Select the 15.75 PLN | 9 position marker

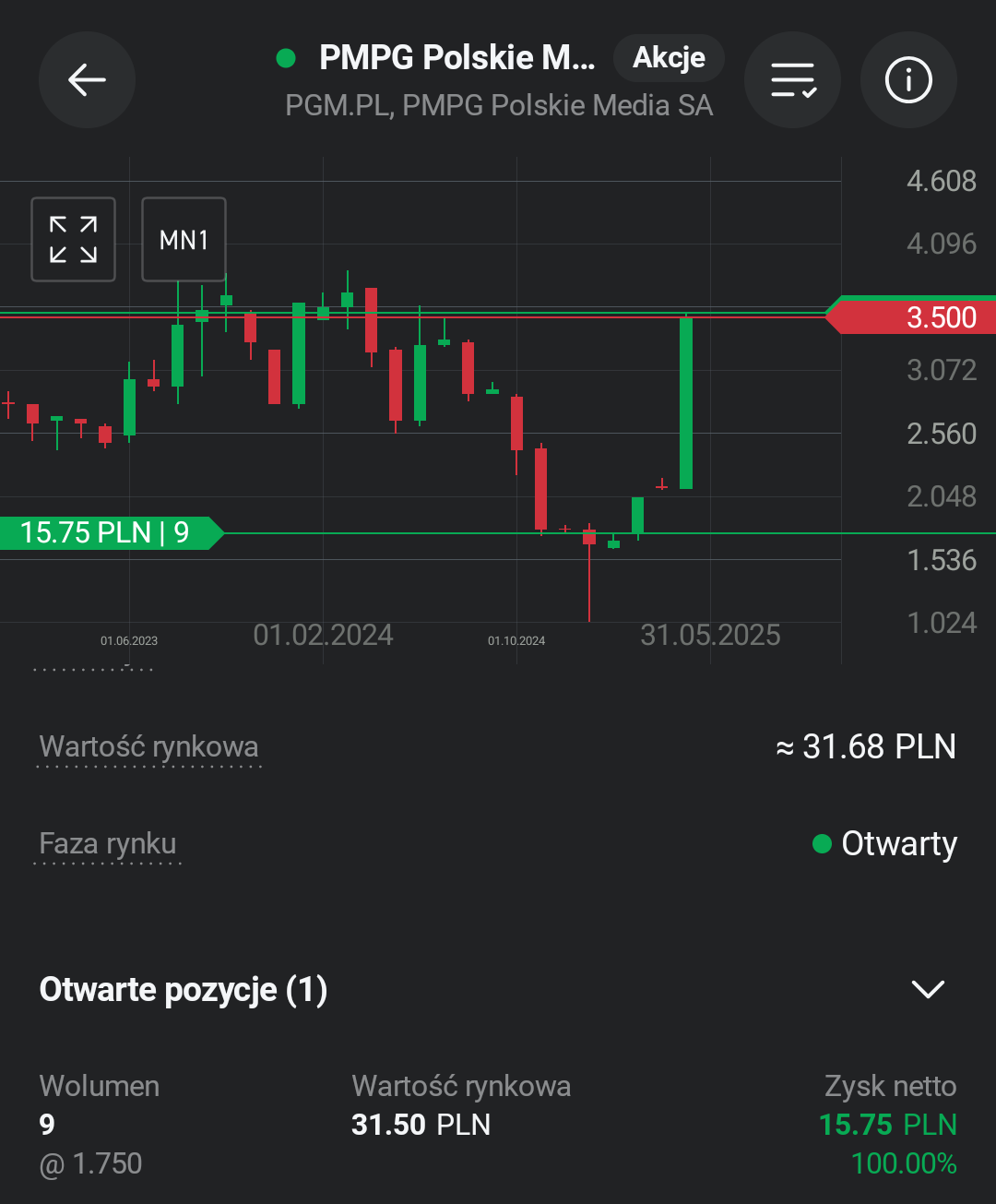coord(106,532)
